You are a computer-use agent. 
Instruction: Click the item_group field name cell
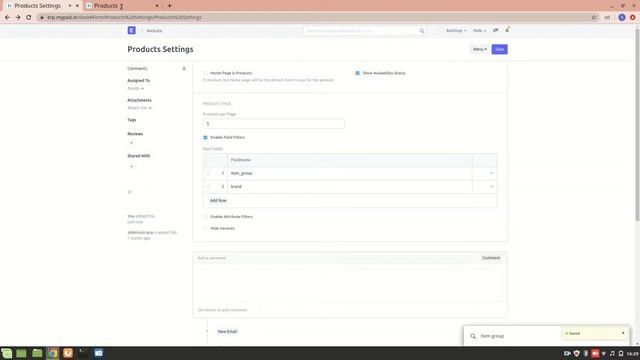coord(350,173)
